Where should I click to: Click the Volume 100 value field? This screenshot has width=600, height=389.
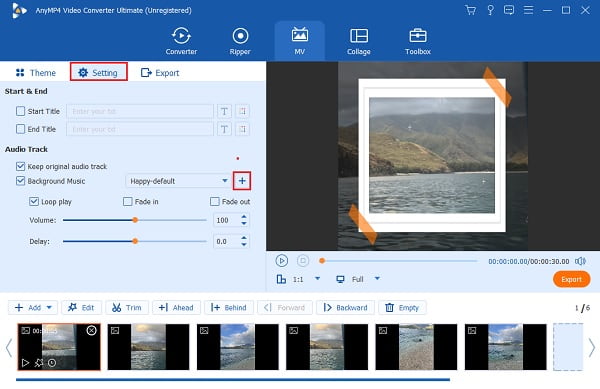pyautogui.click(x=226, y=220)
